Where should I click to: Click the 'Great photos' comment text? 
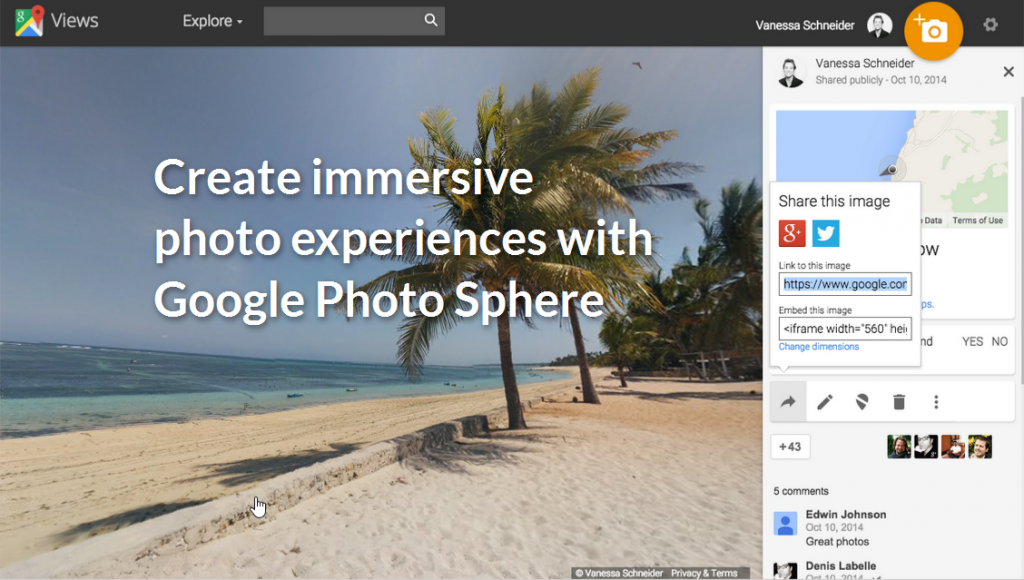click(837, 541)
